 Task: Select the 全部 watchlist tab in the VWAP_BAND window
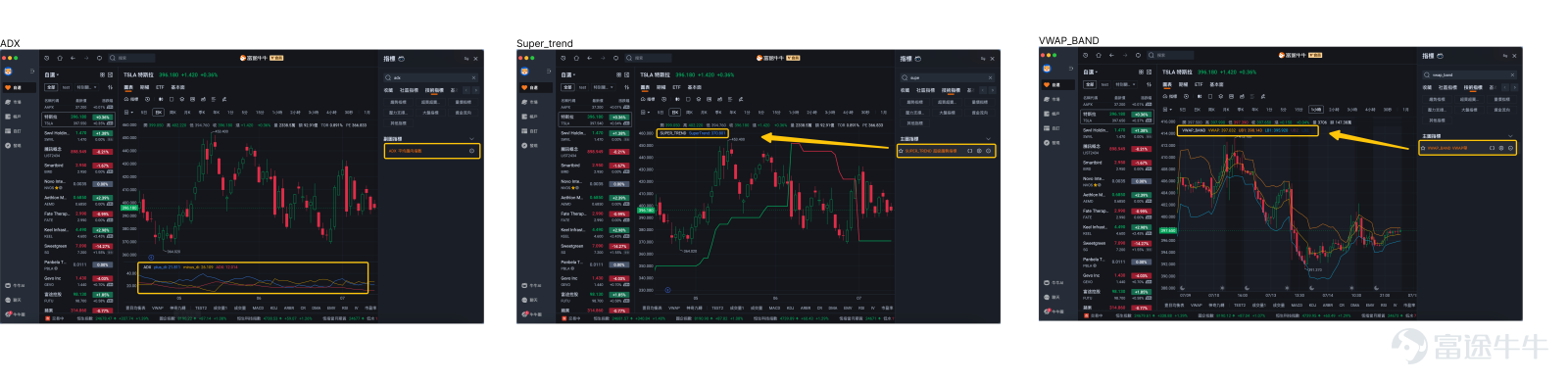click(1090, 84)
